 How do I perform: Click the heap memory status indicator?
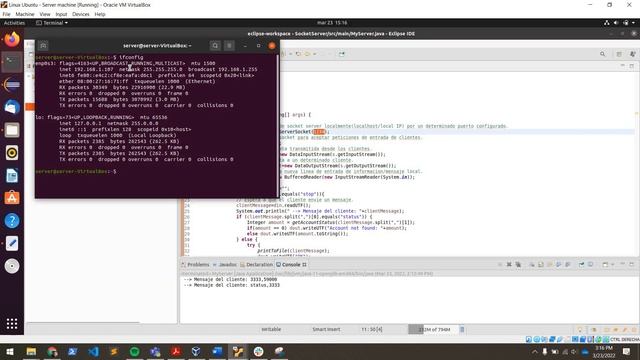pyautogui.click(x=433, y=329)
